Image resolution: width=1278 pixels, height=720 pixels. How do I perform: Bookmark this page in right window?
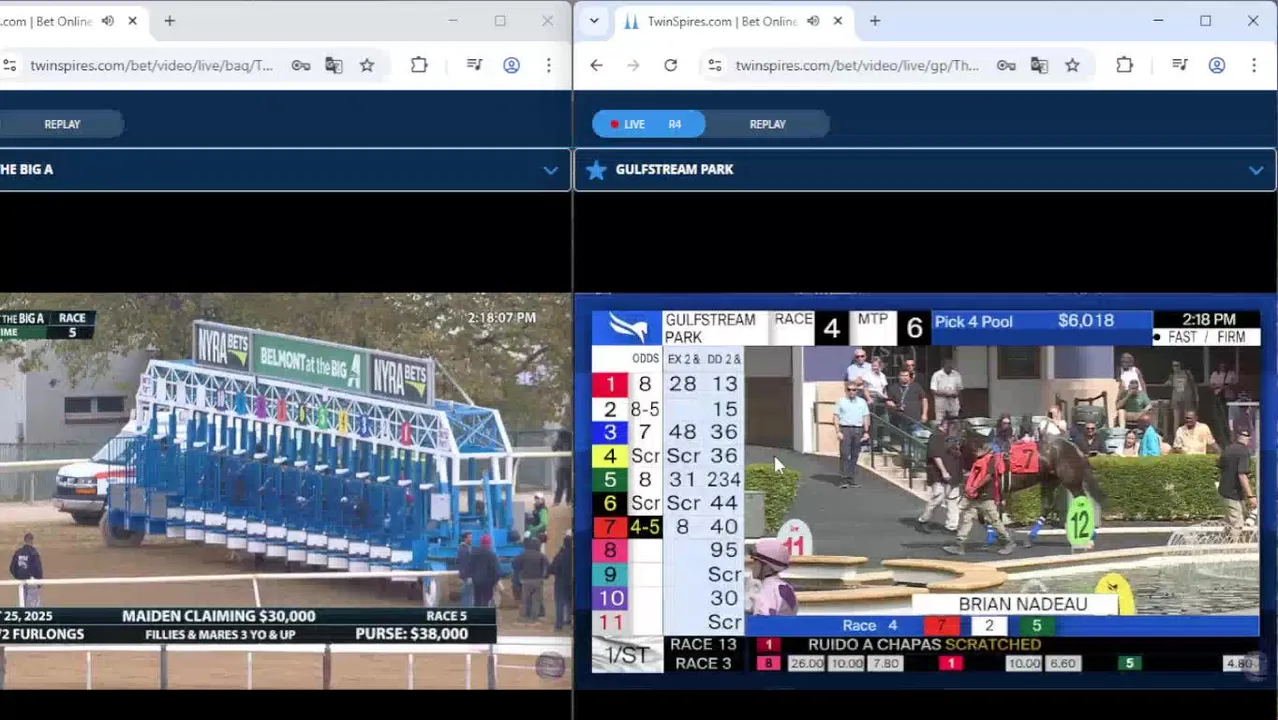1072,65
